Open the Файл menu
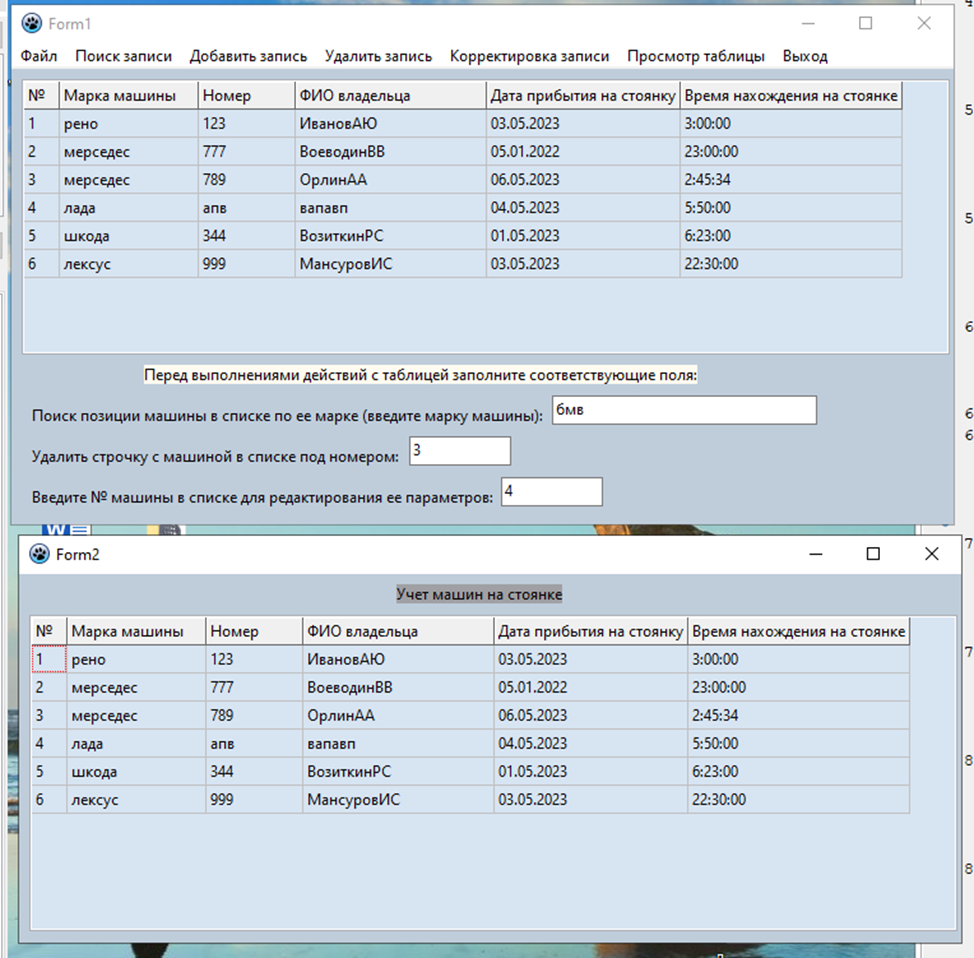Image resolution: width=974 pixels, height=958 pixels. [39, 56]
